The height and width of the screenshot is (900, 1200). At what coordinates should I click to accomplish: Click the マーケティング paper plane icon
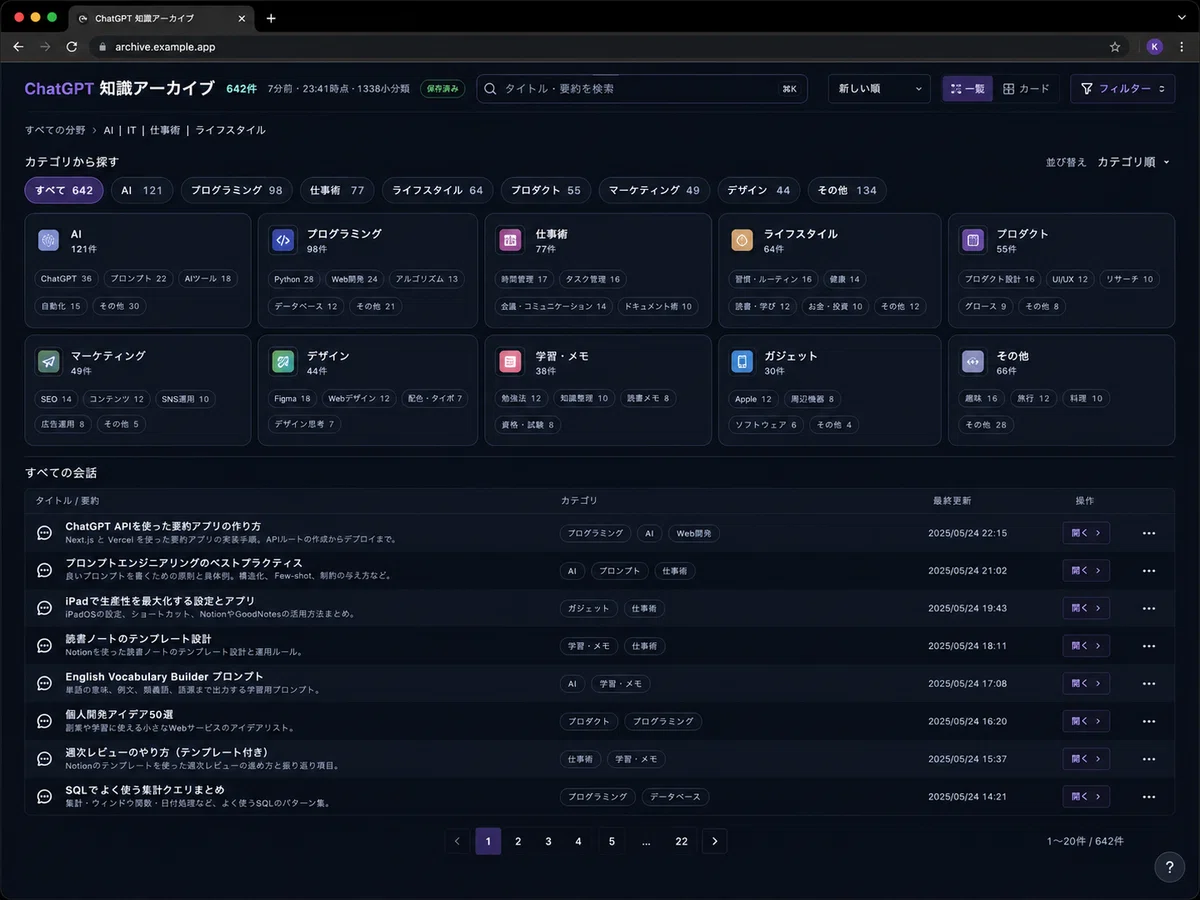pyautogui.click(x=49, y=362)
